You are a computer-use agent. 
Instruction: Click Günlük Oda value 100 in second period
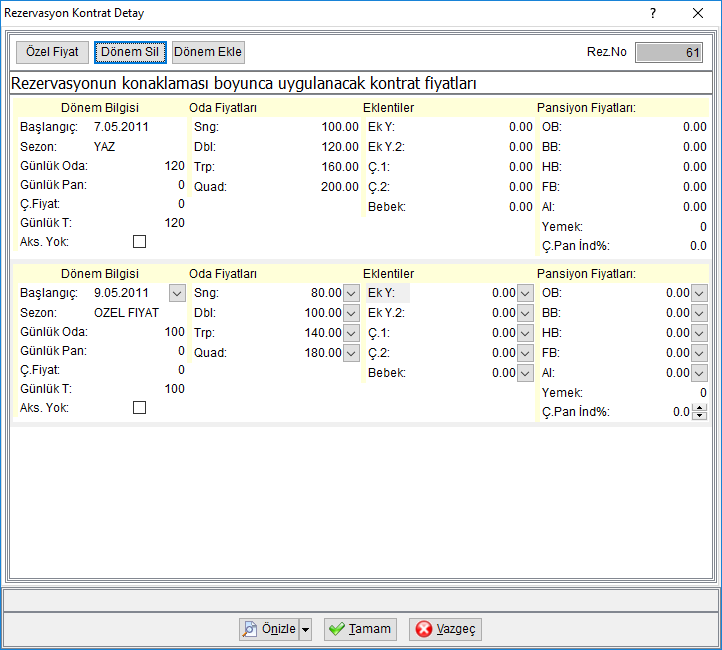(175, 332)
